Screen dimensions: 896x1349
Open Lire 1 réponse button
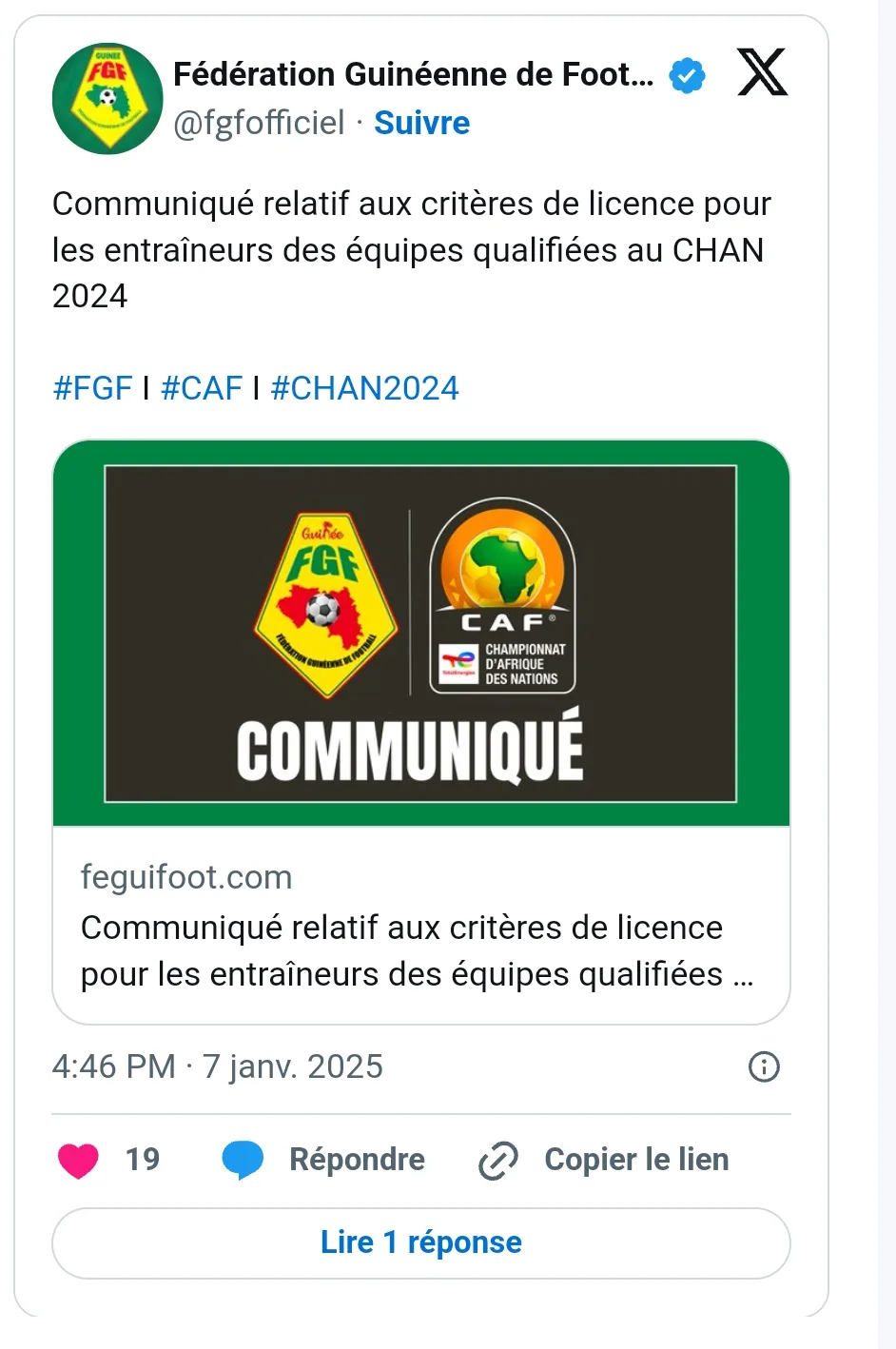coord(421,1243)
